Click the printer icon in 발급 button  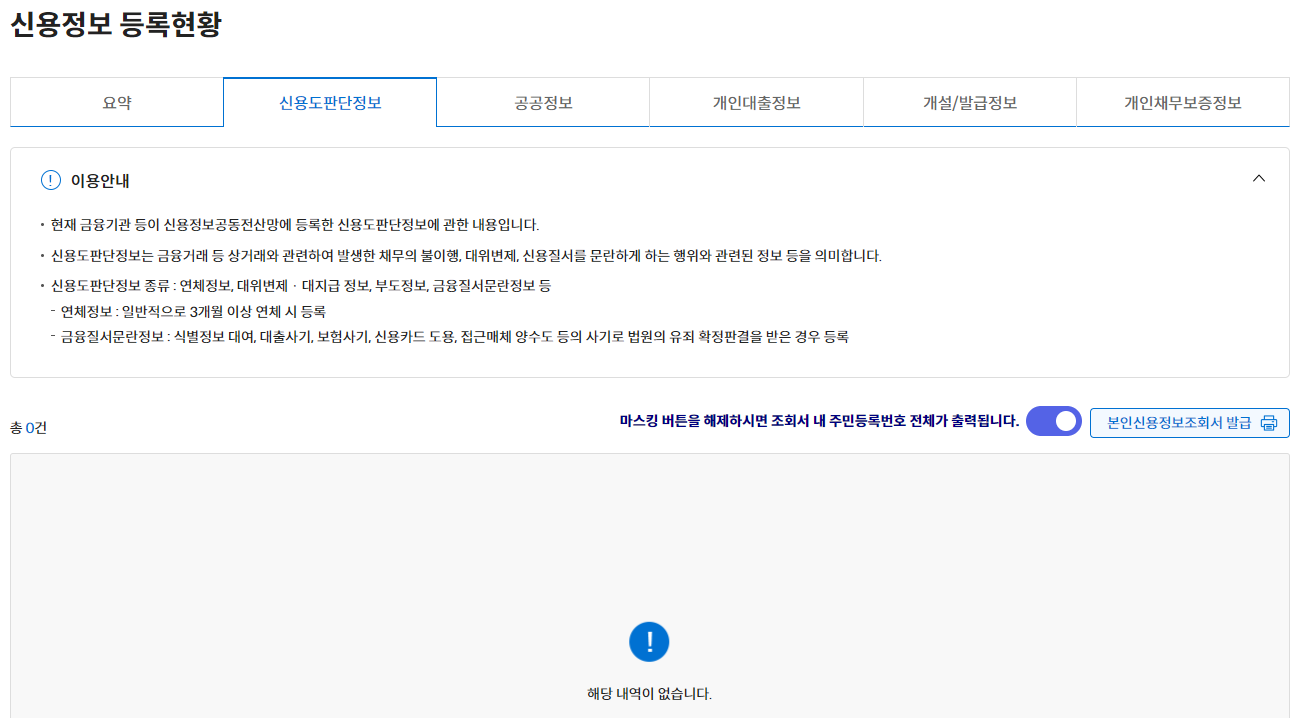point(1269,423)
